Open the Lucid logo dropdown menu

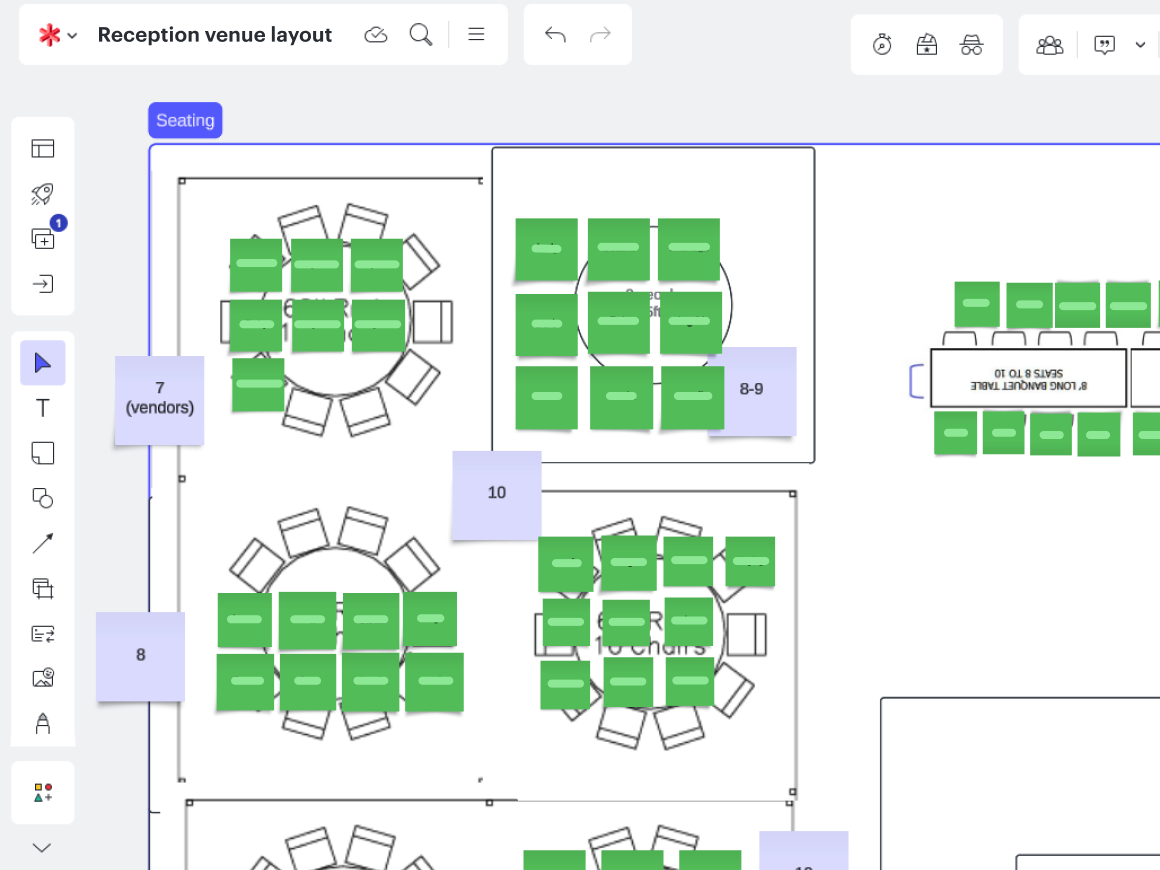[57, 35]
